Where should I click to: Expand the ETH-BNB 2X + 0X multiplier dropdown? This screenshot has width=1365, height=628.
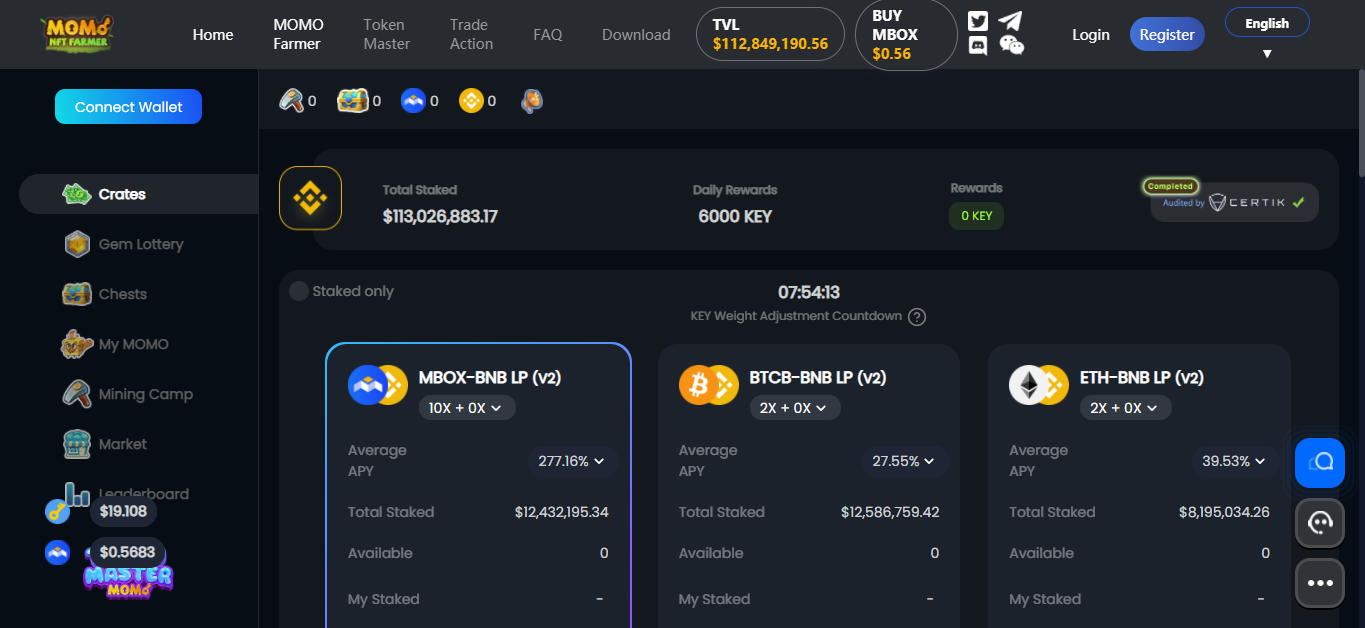(1125, 408)
